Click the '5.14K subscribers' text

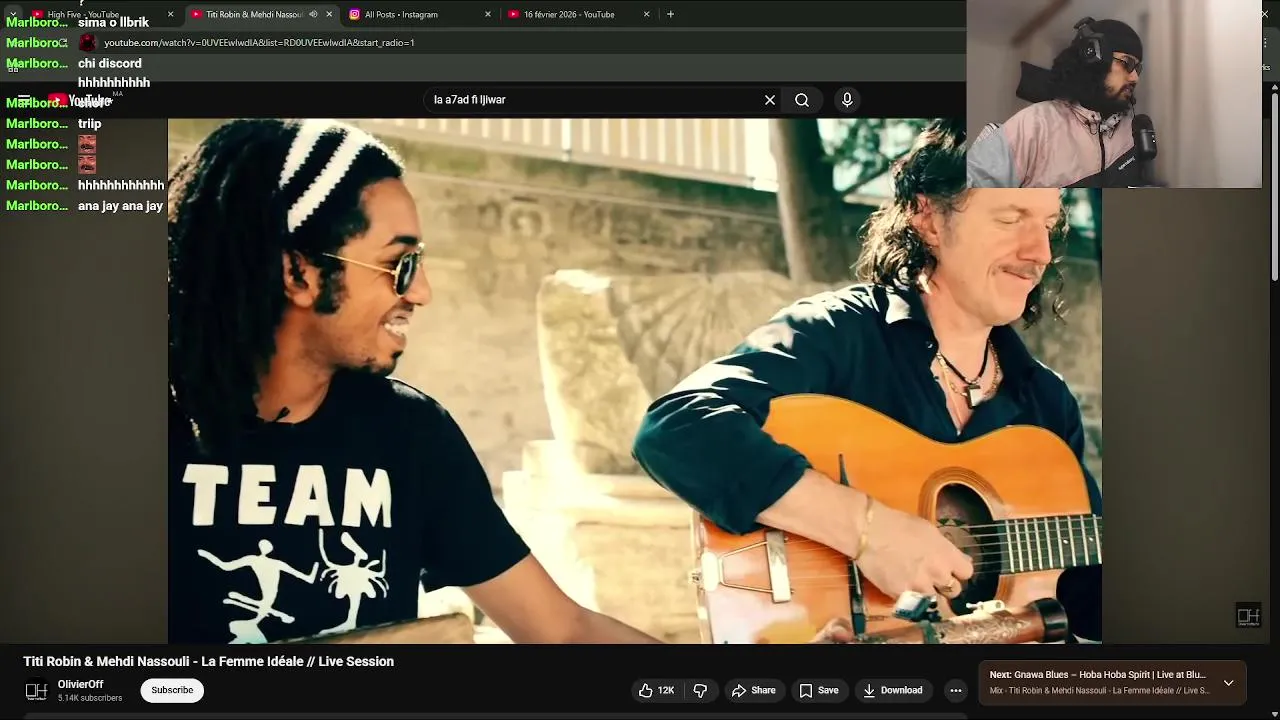point(90,698)
